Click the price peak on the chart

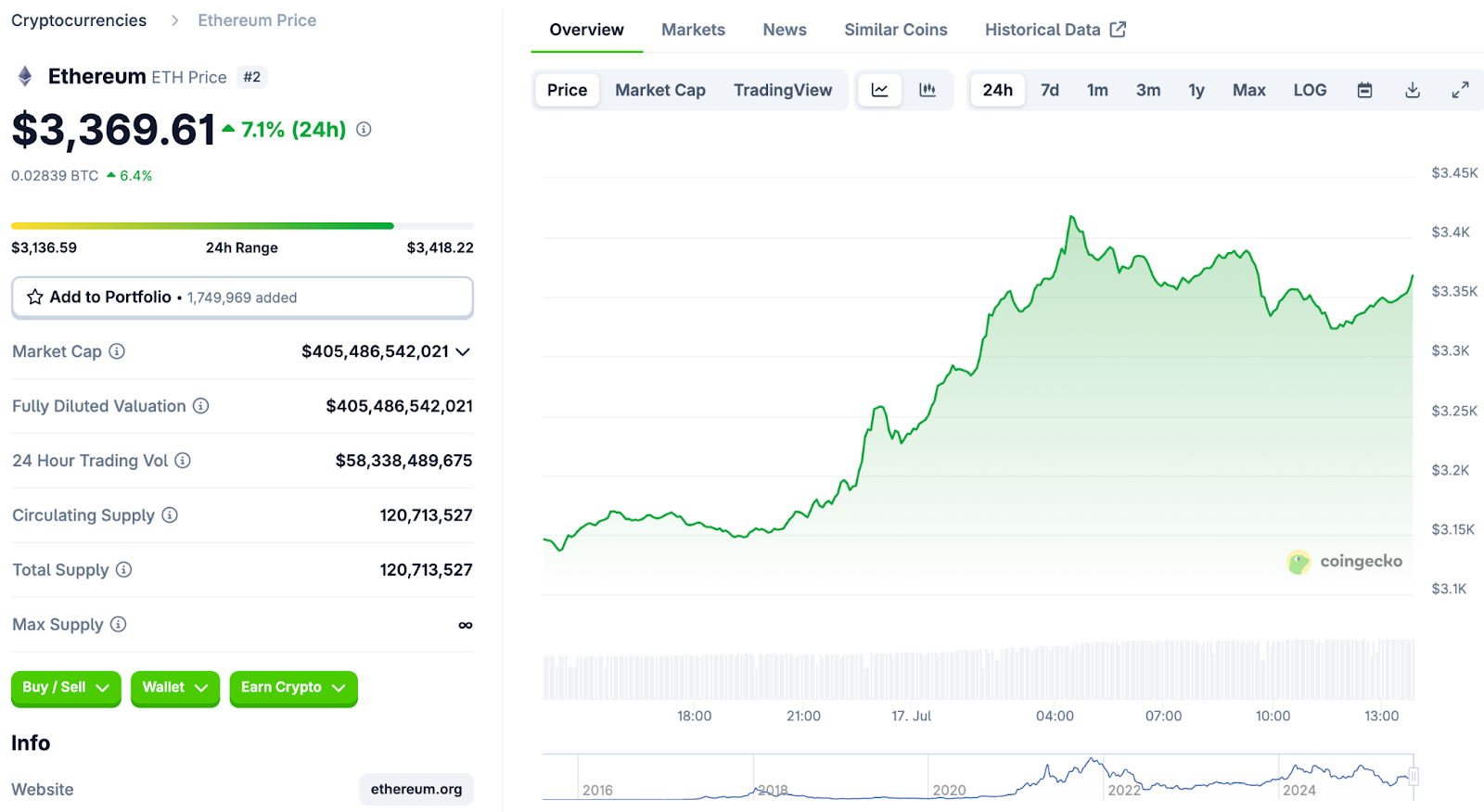1071,217
